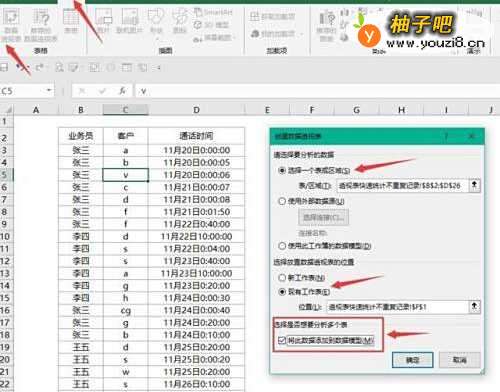This screenshot has width=500, height=392.
Task: Click the Cancel button in the dialog
Action: 460,360
